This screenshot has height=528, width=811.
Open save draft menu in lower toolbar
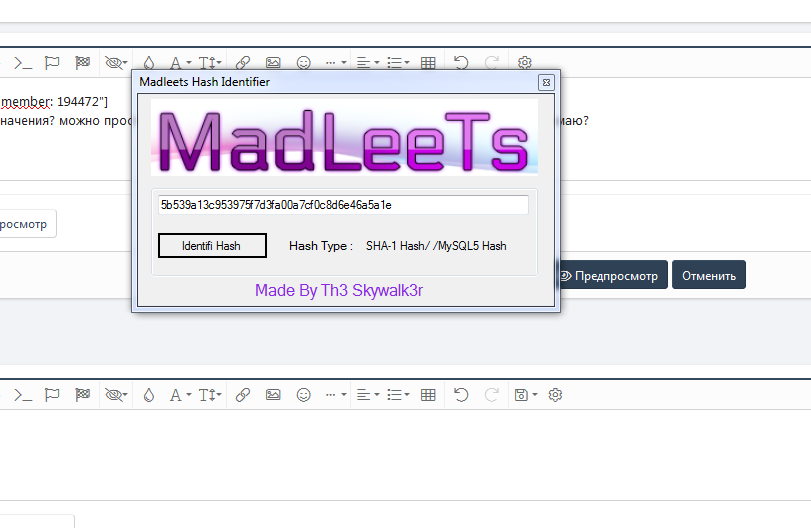coord(526,395)
